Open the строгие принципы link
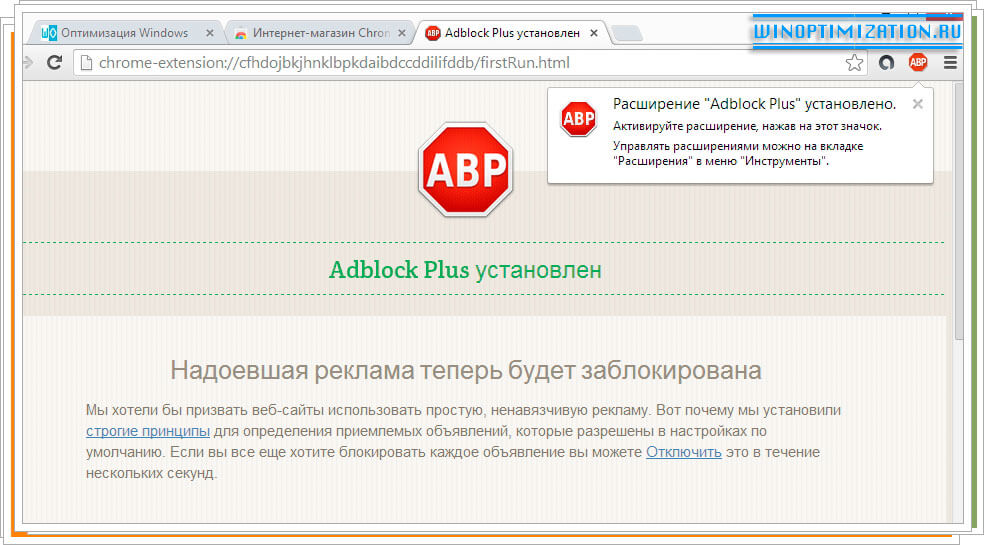 coord(147,431)
